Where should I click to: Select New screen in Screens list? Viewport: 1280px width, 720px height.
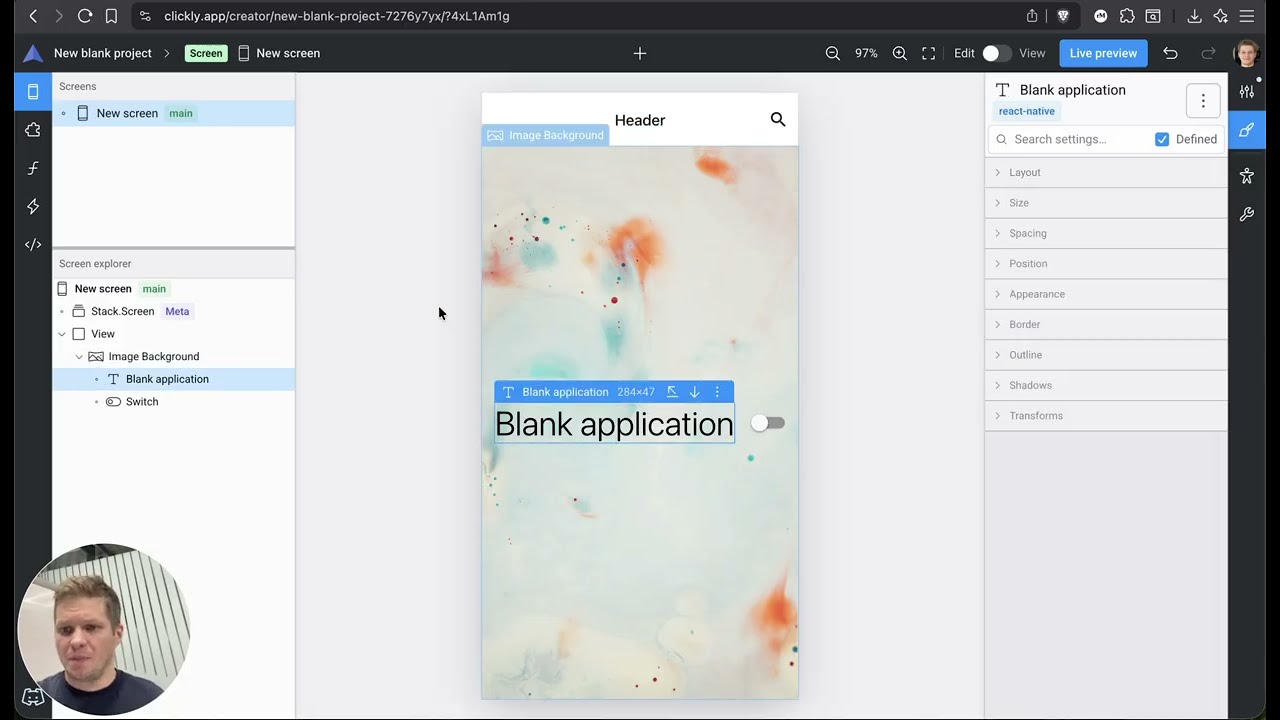(x=174, y=113)
